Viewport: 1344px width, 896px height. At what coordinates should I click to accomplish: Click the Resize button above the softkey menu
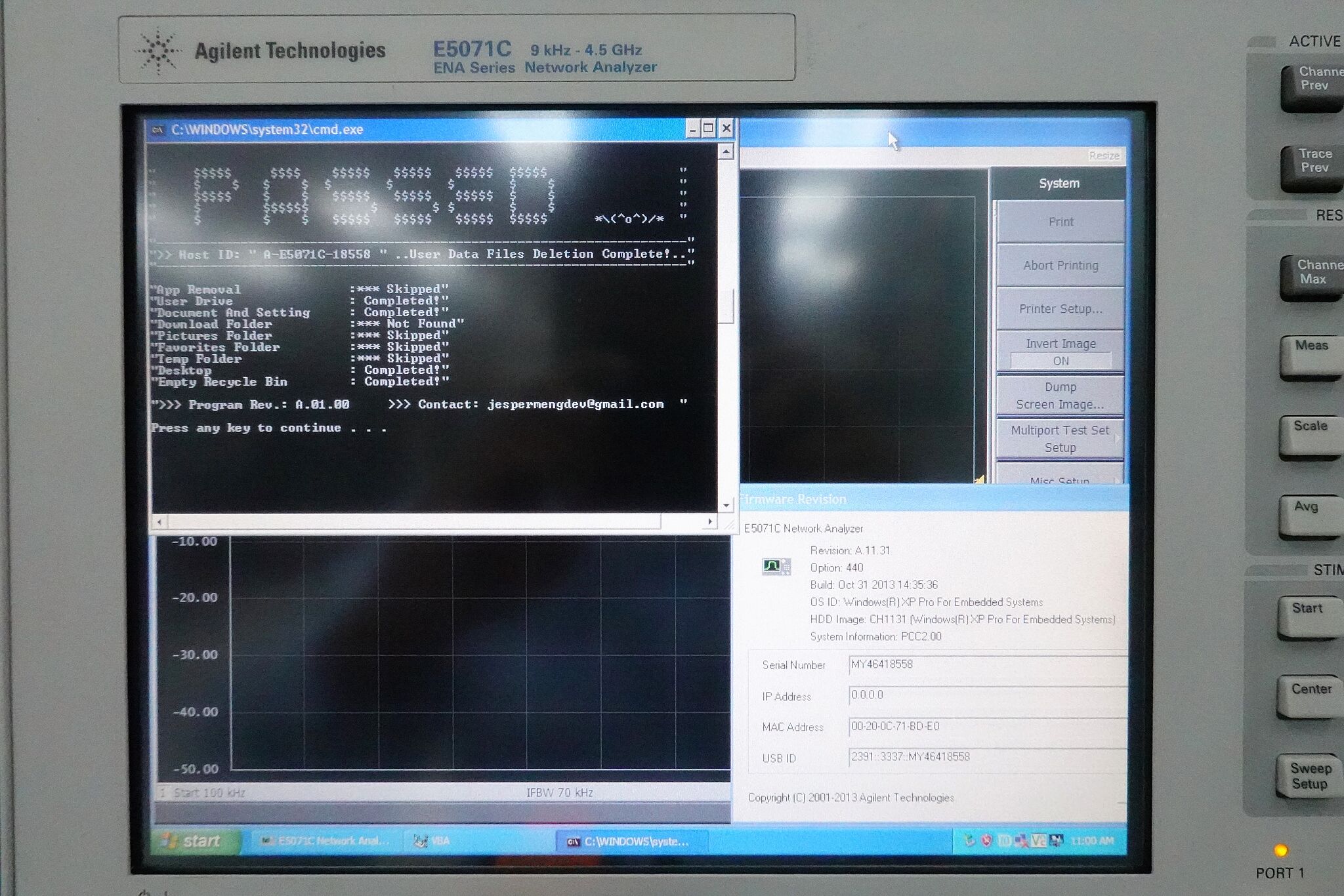(x=1104, y=155)
